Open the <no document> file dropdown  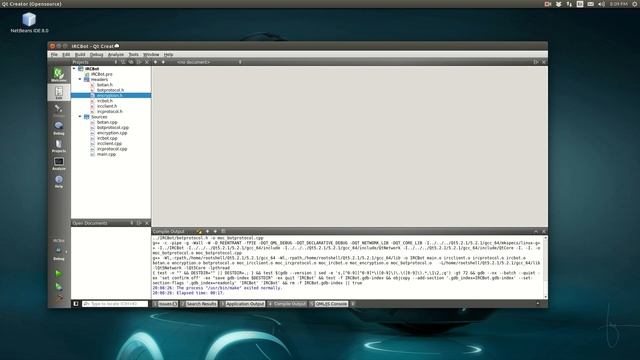click(209, 62)
